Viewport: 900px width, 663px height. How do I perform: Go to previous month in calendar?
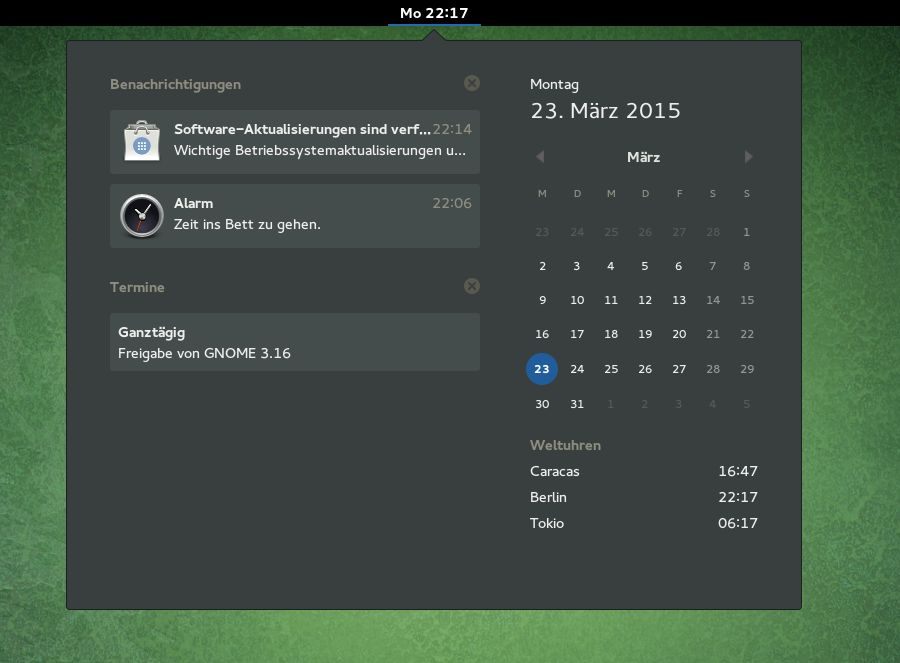point(540,157)
